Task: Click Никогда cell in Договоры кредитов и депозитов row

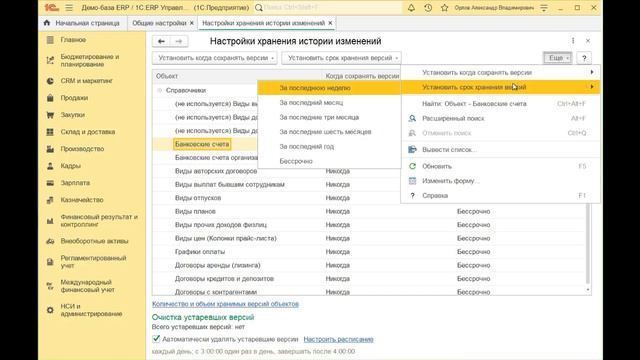Action: click(338, 279)
